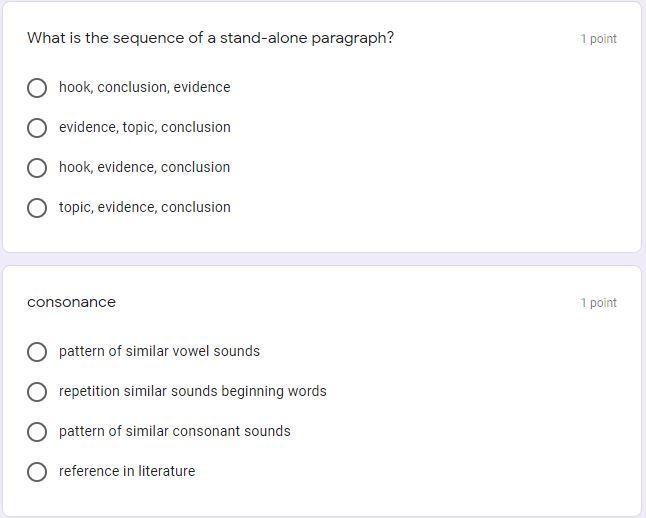Click the 'consonance' question title
646x518 pixels.
pyautogui.click(x=71, y=302)
